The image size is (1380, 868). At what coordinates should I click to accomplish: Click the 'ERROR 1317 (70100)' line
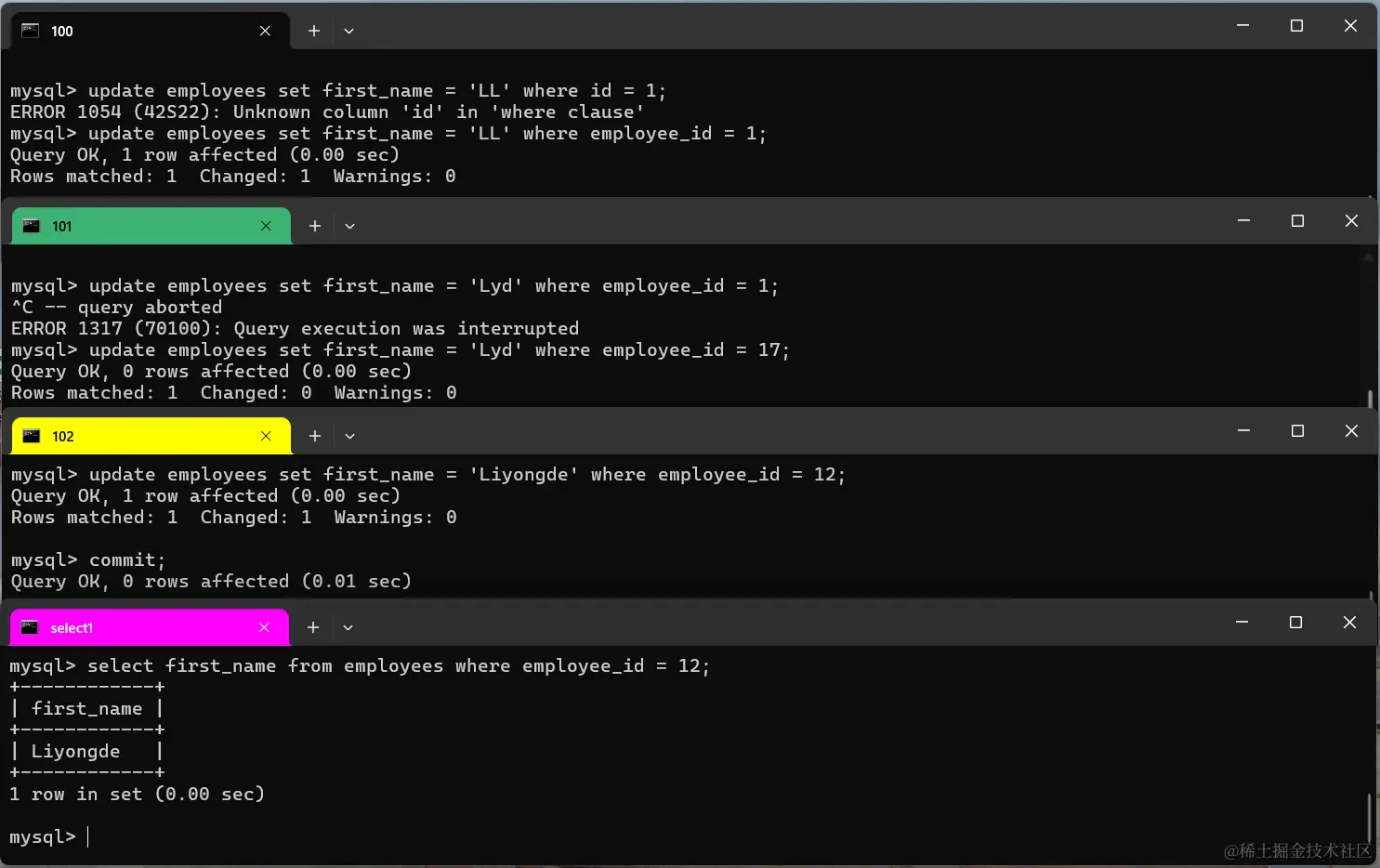click(295, 328)
